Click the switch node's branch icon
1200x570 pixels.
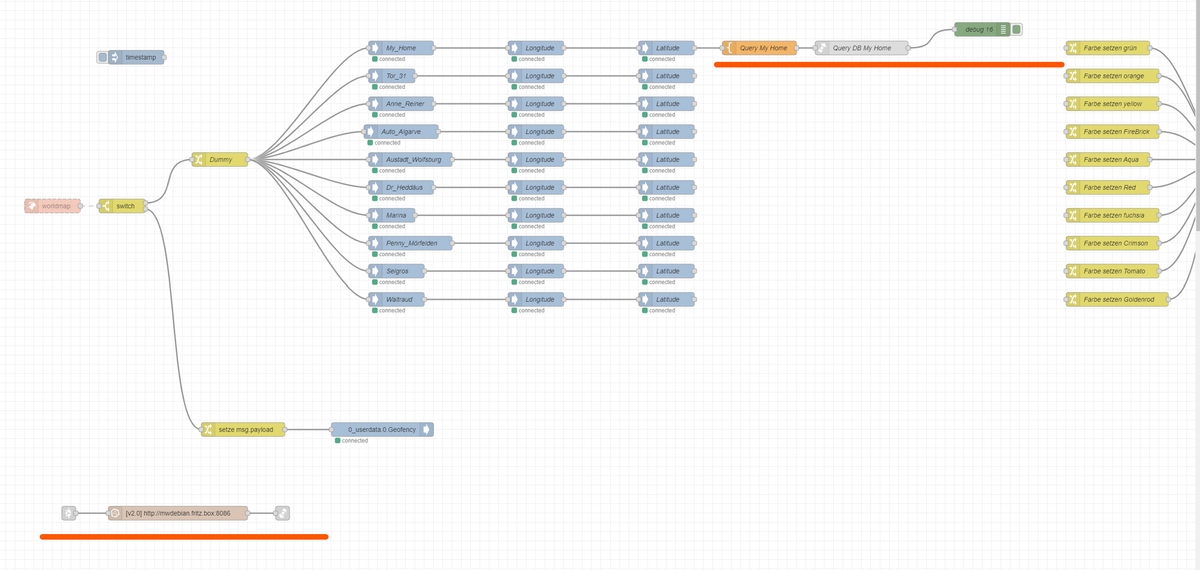pos(105,206)
